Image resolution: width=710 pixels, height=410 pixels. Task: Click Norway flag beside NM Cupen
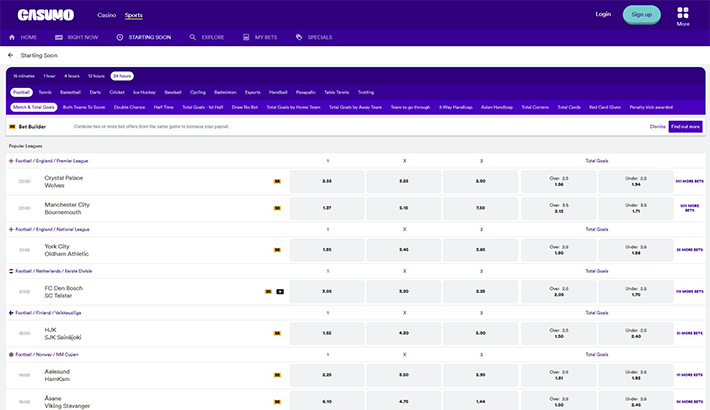tap(11, 354)
